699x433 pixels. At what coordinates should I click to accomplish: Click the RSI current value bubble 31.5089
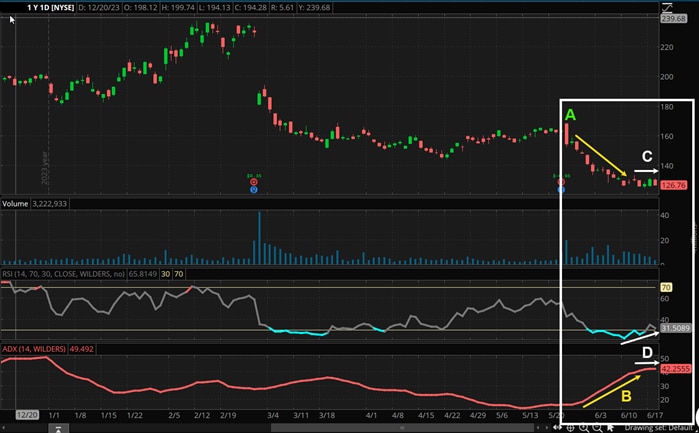click(676, 328)
